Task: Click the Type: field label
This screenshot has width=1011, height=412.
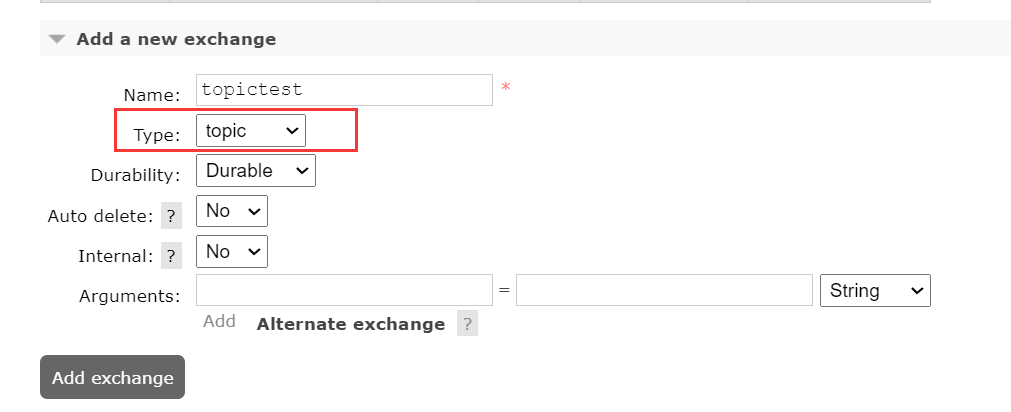Action: pos(158,135)
